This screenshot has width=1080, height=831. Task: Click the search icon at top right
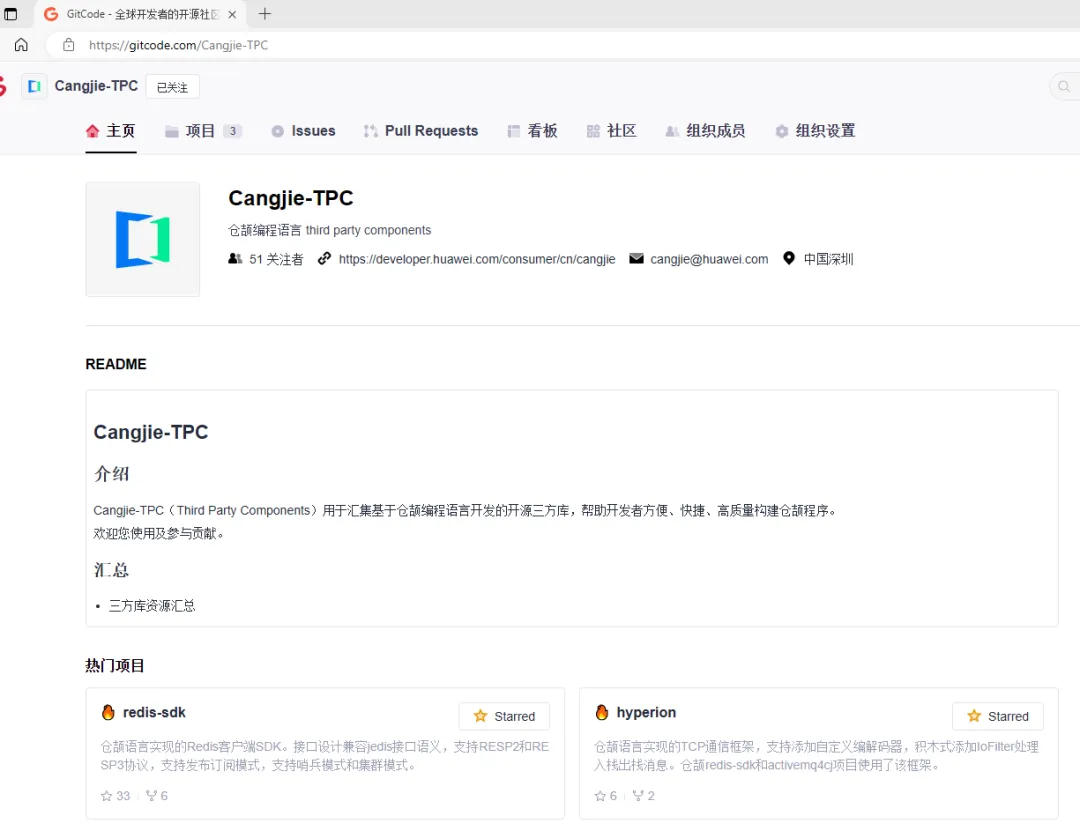tap(1064, 87)
